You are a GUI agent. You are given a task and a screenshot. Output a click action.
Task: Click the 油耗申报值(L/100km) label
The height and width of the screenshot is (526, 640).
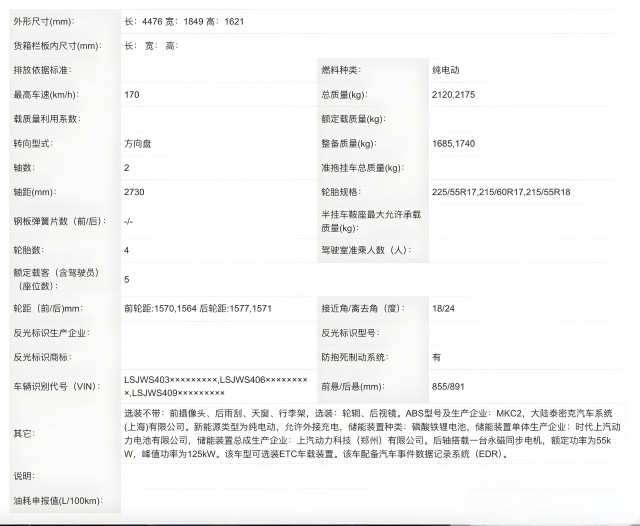coord(58,501)
